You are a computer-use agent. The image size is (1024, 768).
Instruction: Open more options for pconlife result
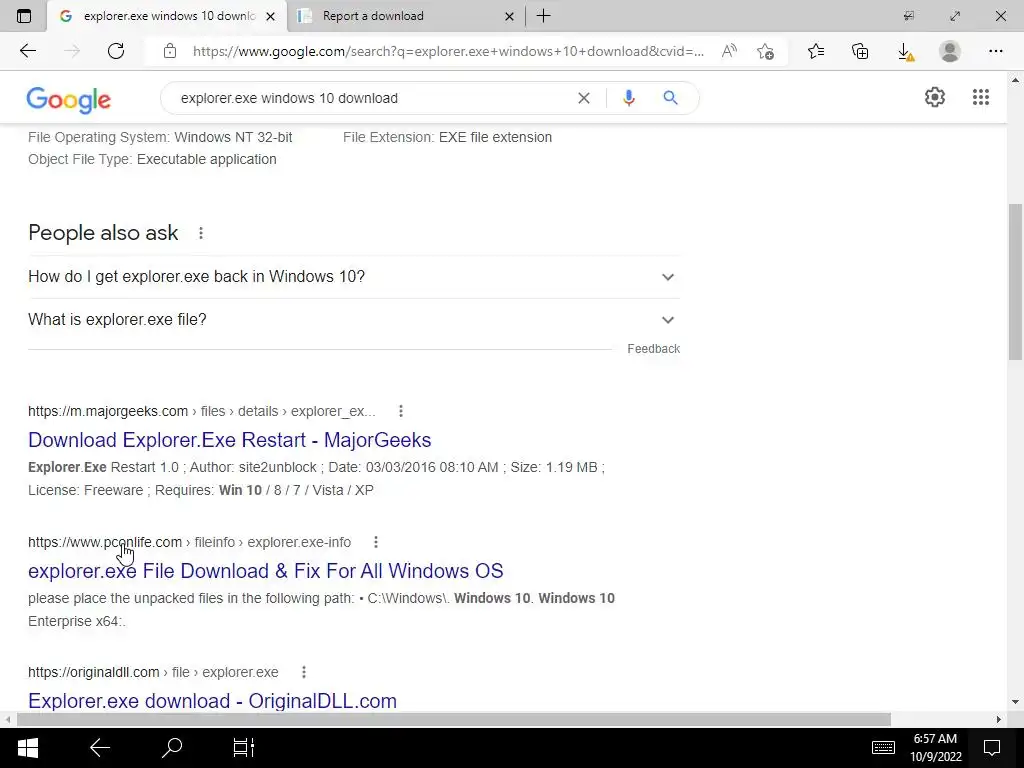click(x=376, y=542)
